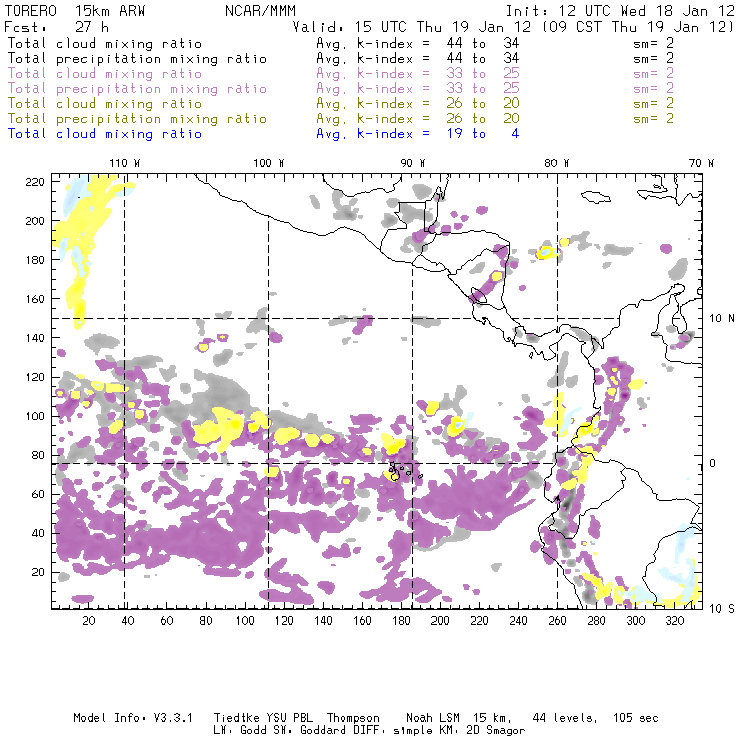Select the "10 S" latitude label

(722, 608)
